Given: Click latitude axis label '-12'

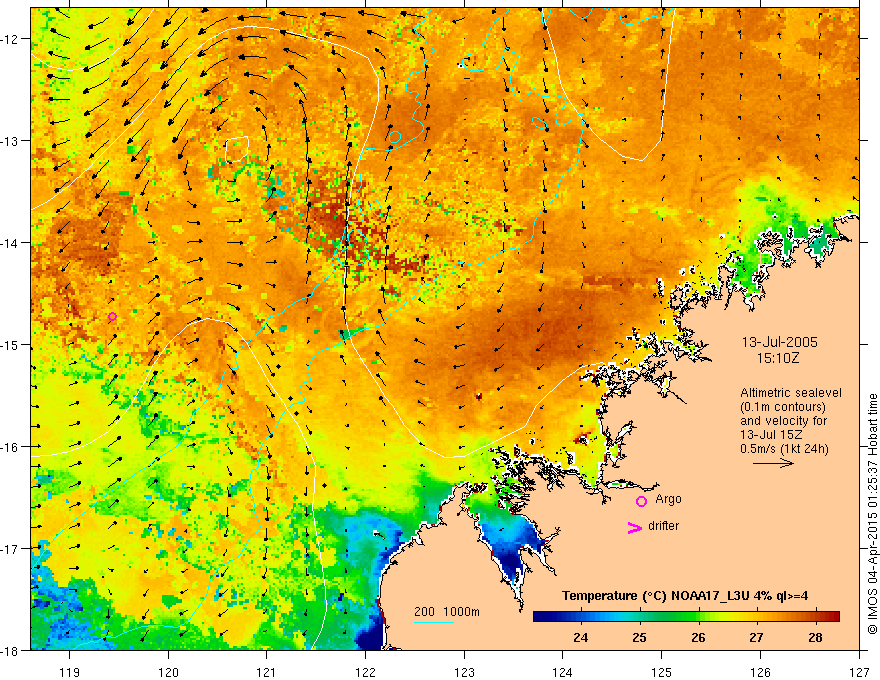Looking at the screenshot, I should pyautogui.click(x=10, y=39).
